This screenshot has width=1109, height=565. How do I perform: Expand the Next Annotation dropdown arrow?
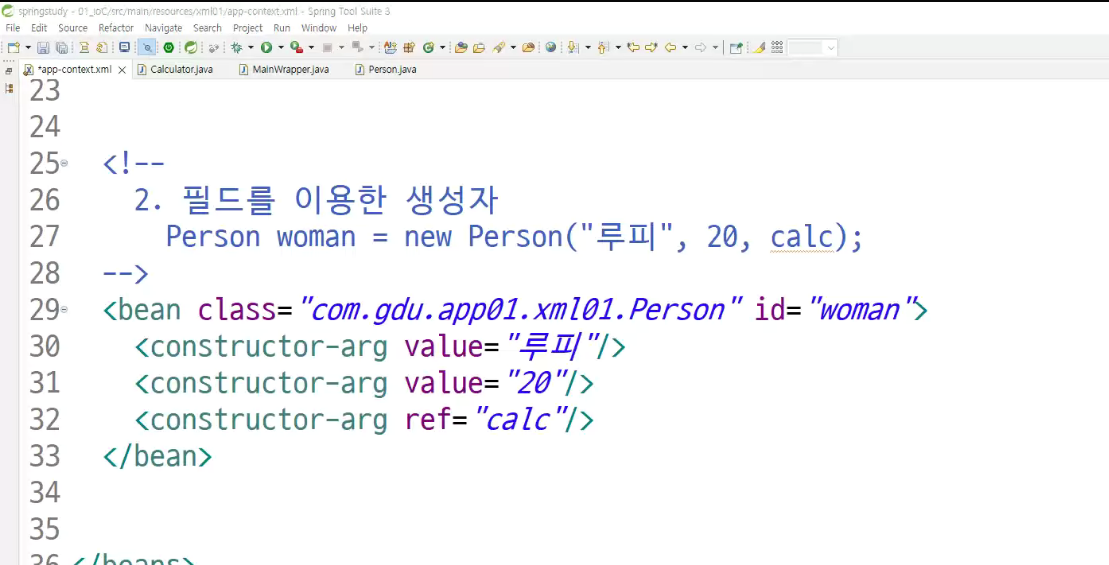[588, 47]
